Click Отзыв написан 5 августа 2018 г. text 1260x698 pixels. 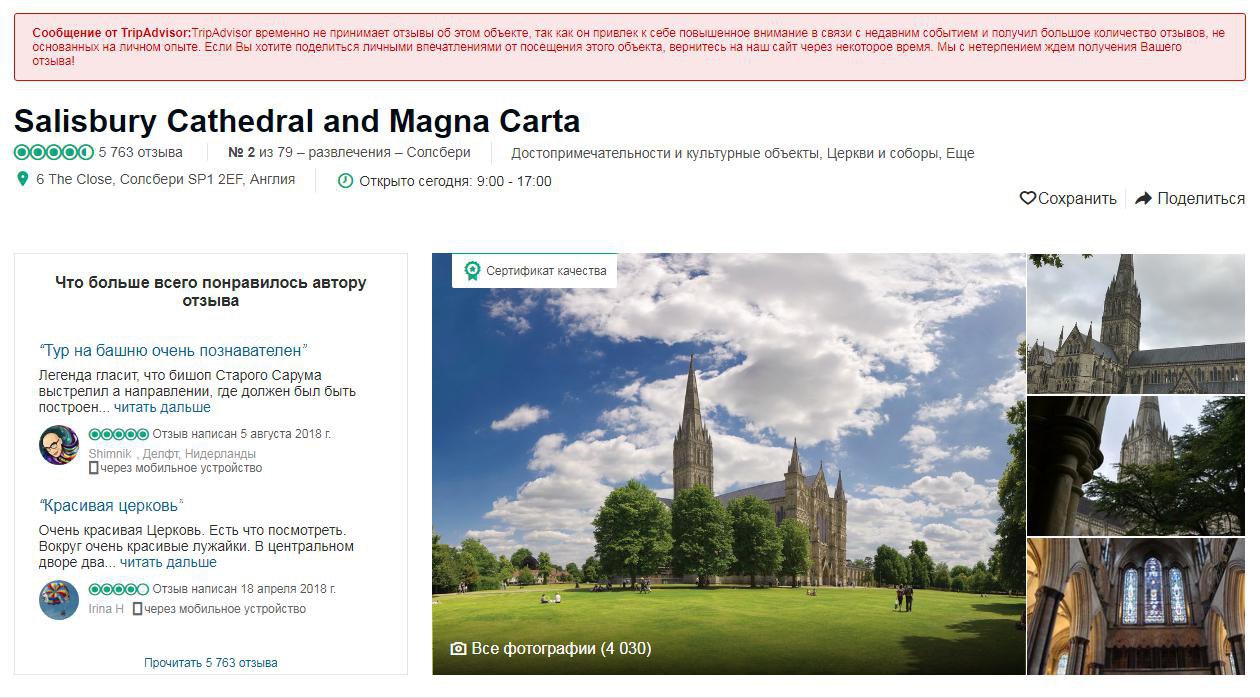242,435
